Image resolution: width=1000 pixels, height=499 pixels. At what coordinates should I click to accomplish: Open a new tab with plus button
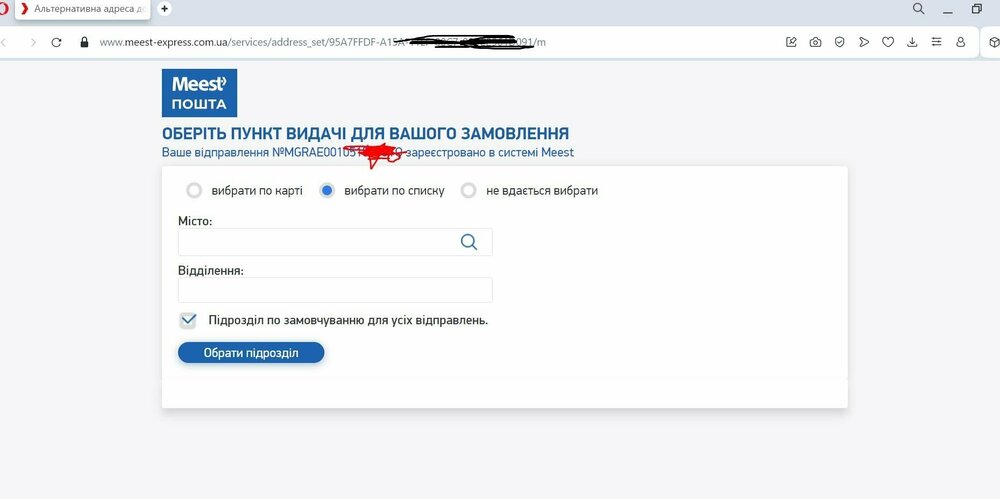(x=165, y=9)
